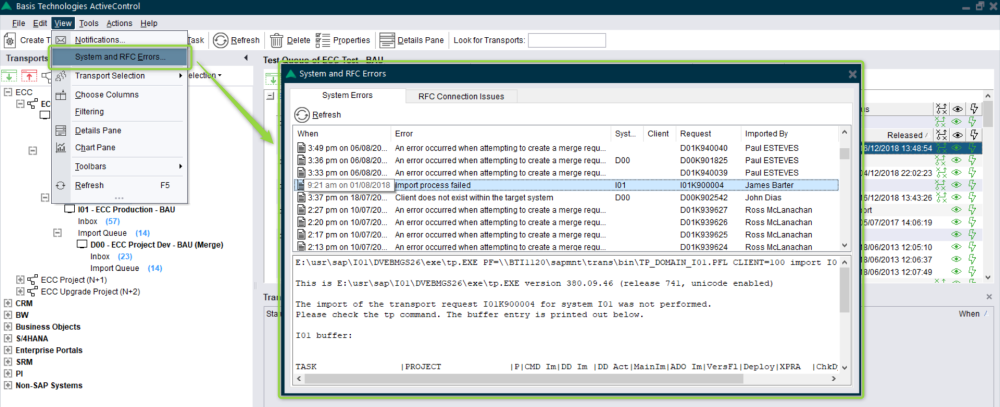
Task: Open Inbox (23) under ECC Project Dev
Action: pyautogui.click(x=111, y=256)
